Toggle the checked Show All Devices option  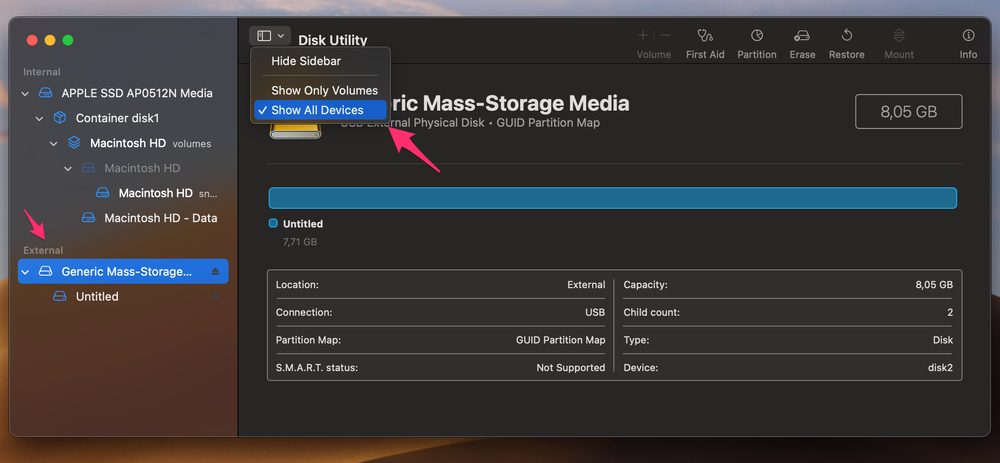pos(317,110)
